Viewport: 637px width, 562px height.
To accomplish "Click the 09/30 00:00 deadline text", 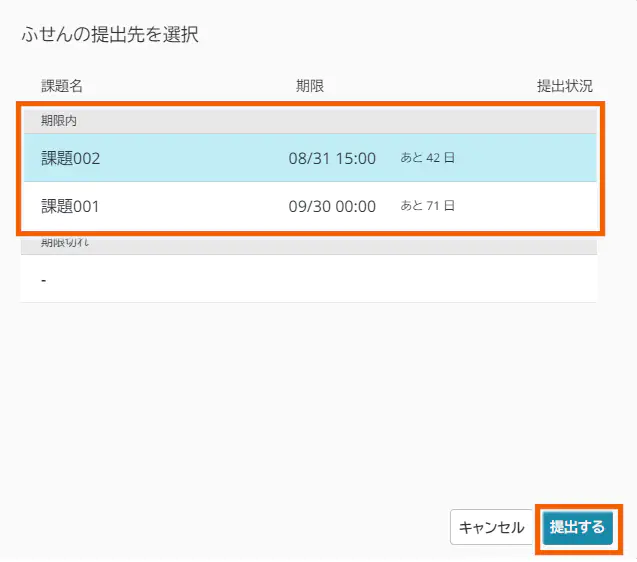I will (x=331, y=207).
